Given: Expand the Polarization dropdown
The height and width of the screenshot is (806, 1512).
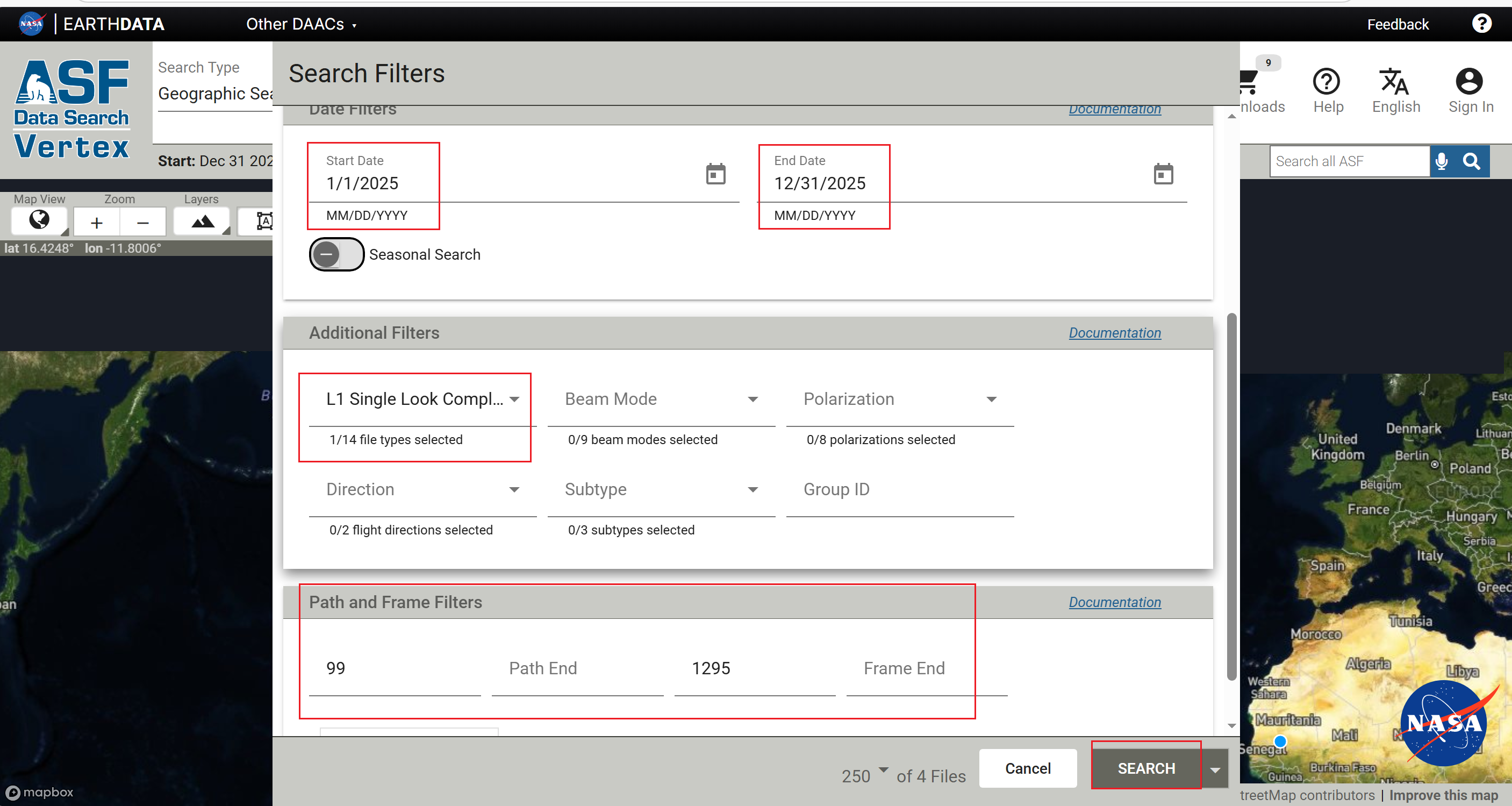Looking at the screenshot, I should point(899,399).
